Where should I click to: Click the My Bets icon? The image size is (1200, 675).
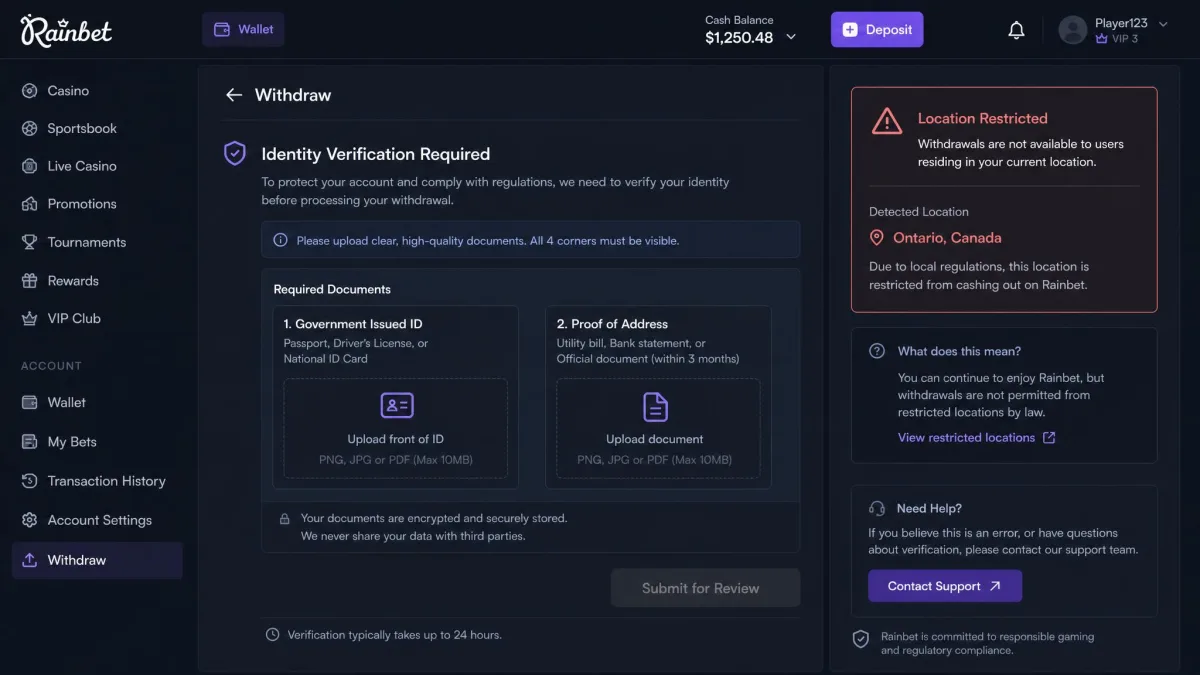29,441
